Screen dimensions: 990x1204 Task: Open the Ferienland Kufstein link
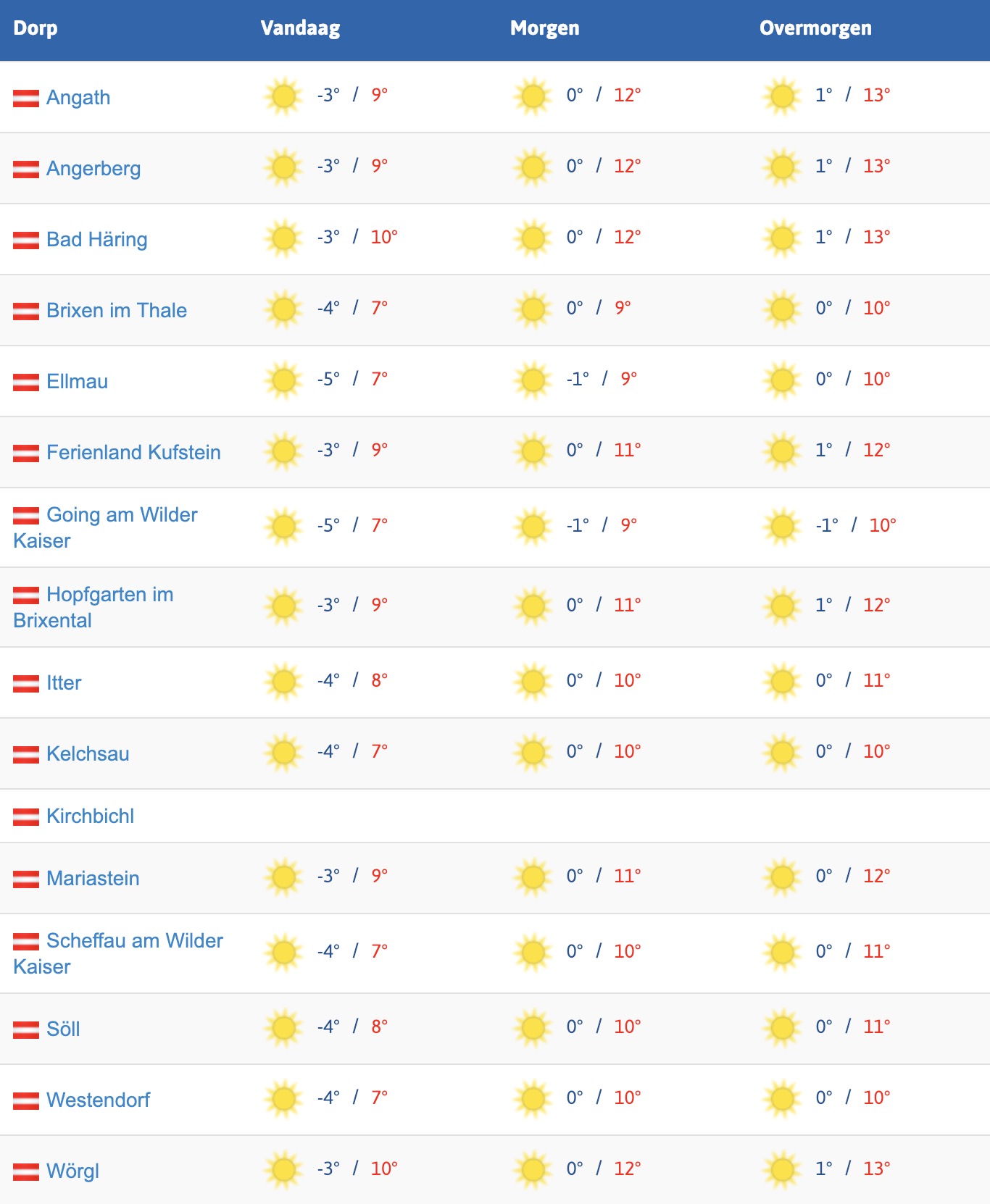coord(133,452)
